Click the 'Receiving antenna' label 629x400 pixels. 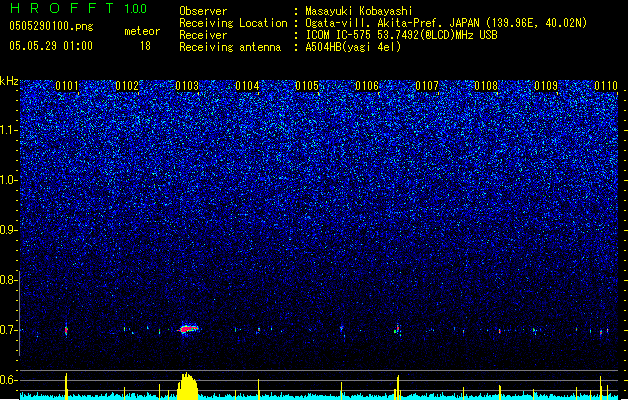tap(230, 47)
